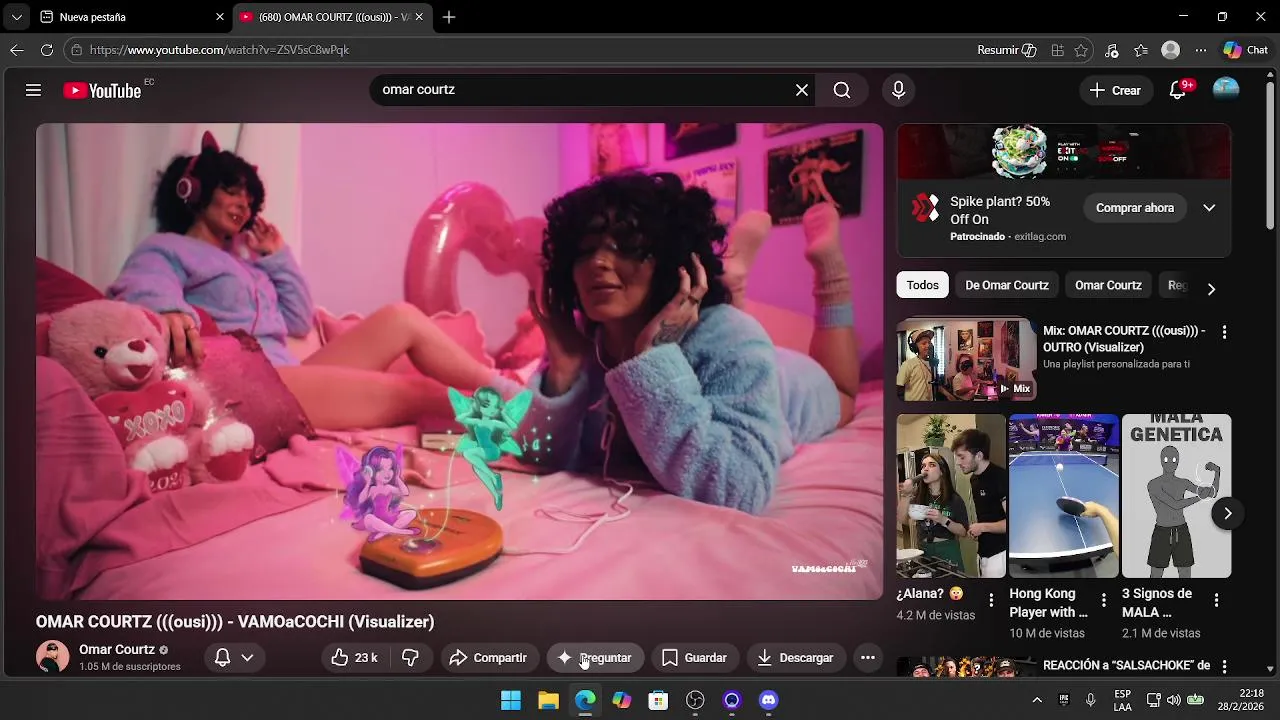Go to the YouTube home logo
This screenshot has height=720, width=1280.
click(x=102, y=91)
